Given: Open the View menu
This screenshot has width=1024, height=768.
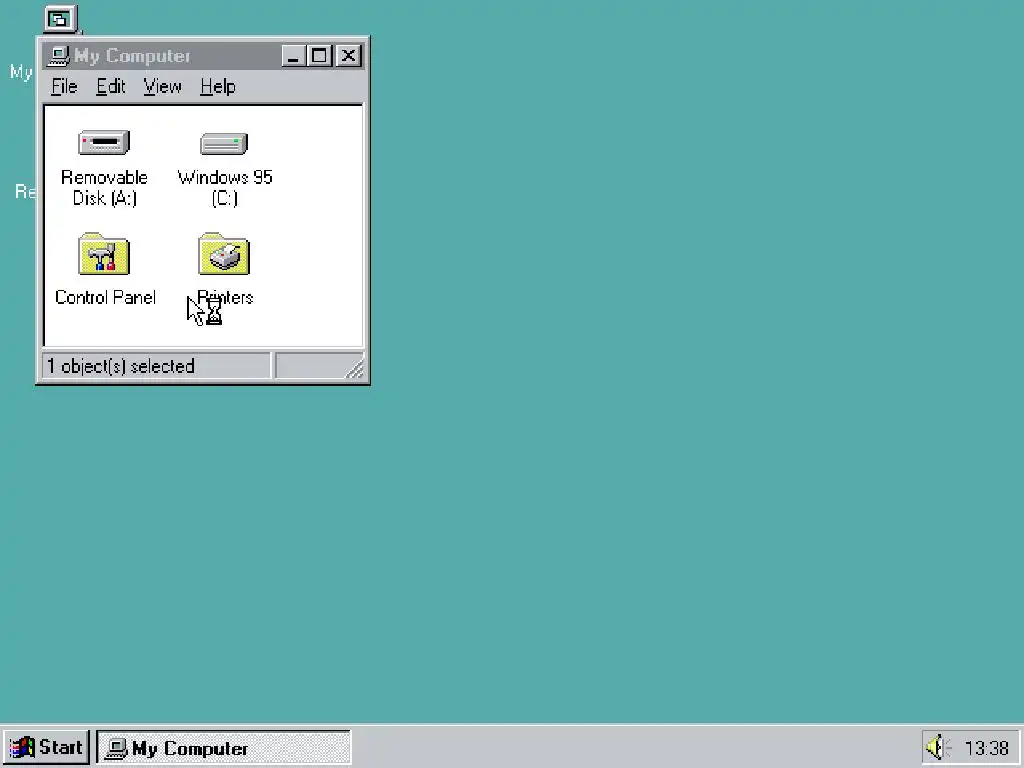Looking at the screenshot, I should click(x=162, y=86).
